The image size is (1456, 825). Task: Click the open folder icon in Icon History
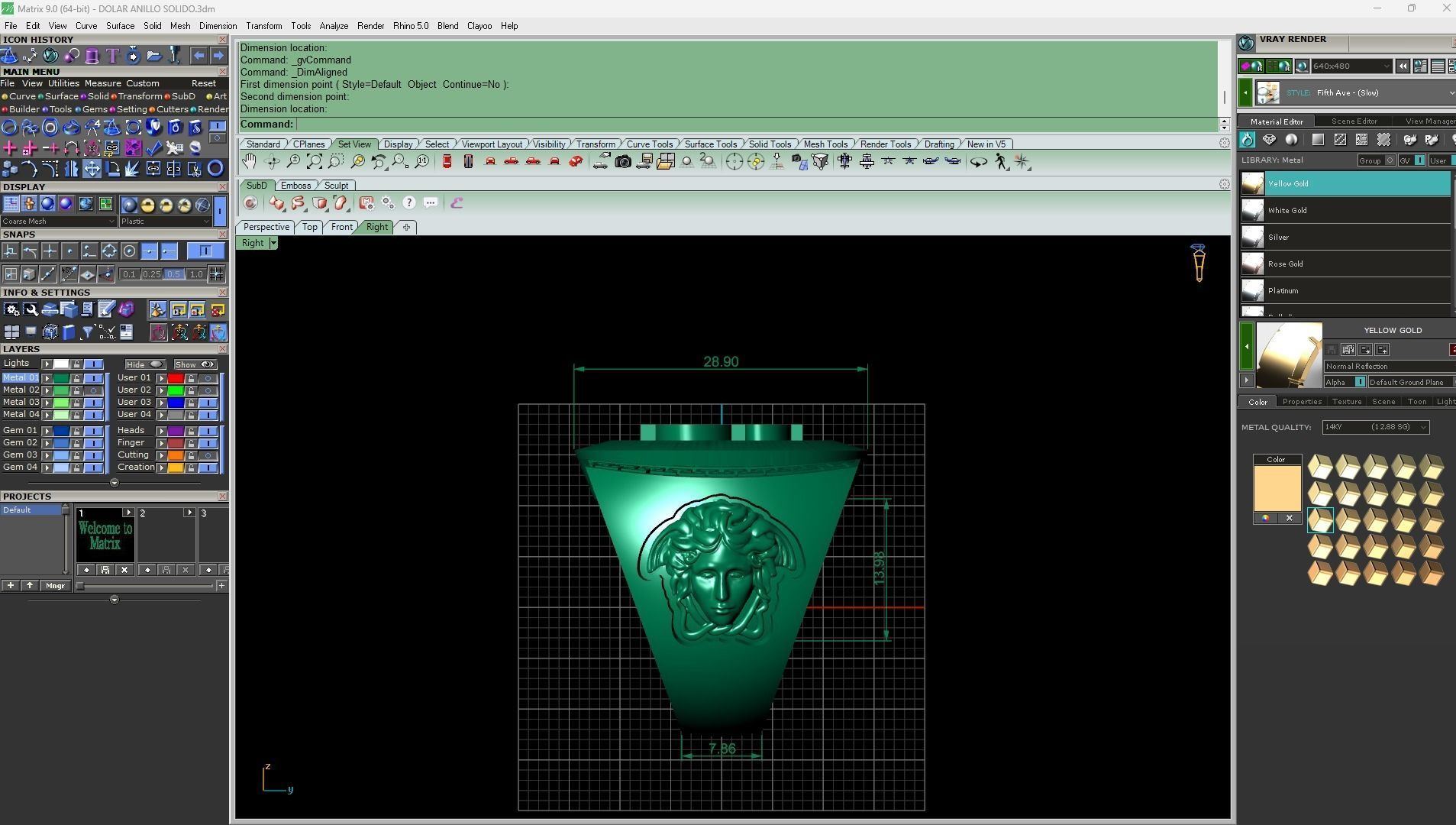153,56
